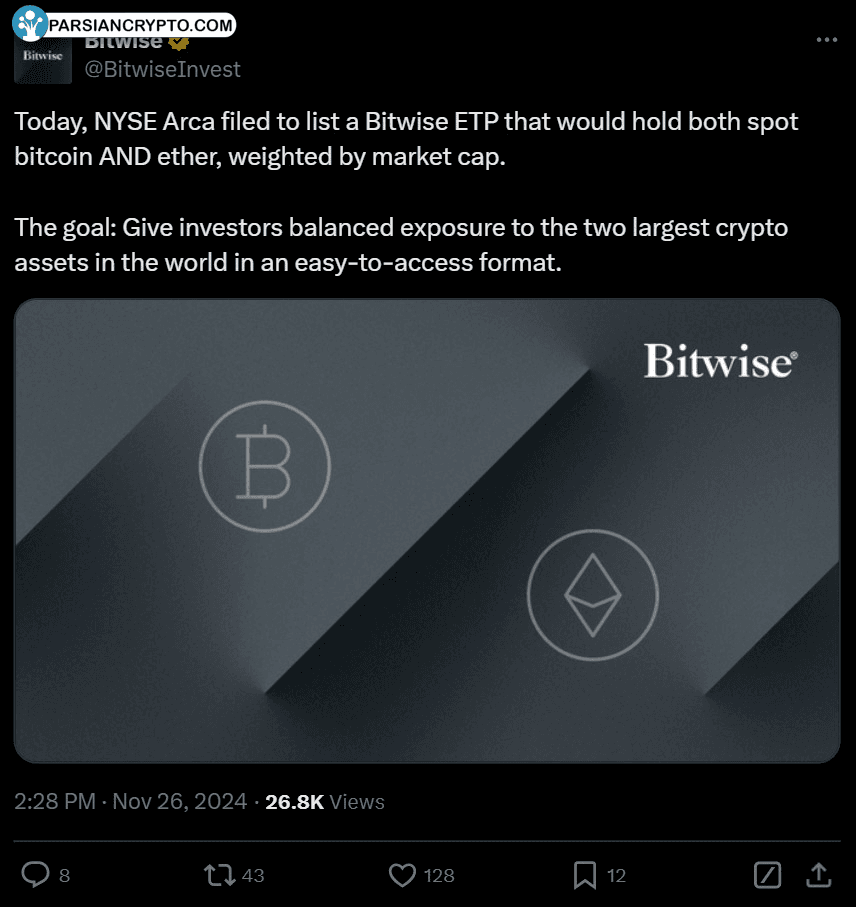Like the tweet with heart icon
Viewport: 856px width, 907px height.
coord(402,875)
